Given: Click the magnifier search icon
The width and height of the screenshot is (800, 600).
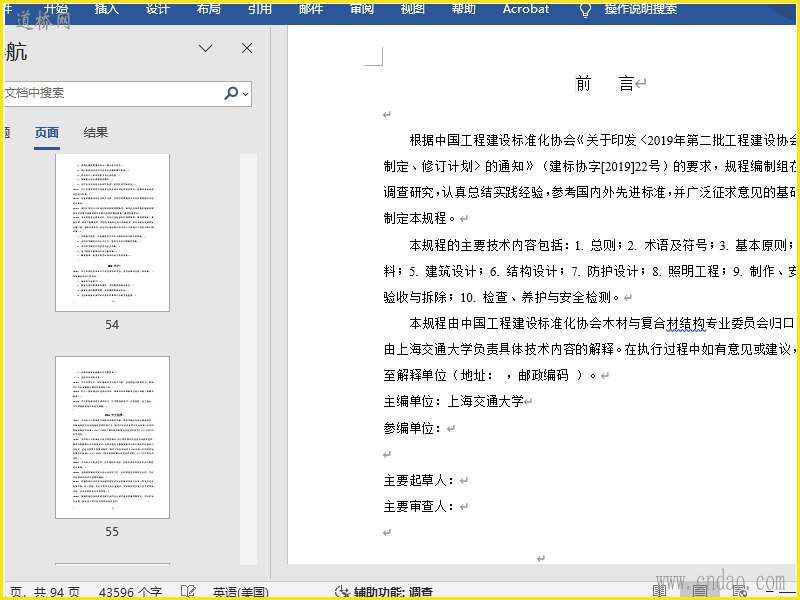Looking at the screenshot, I should point(231,93).
